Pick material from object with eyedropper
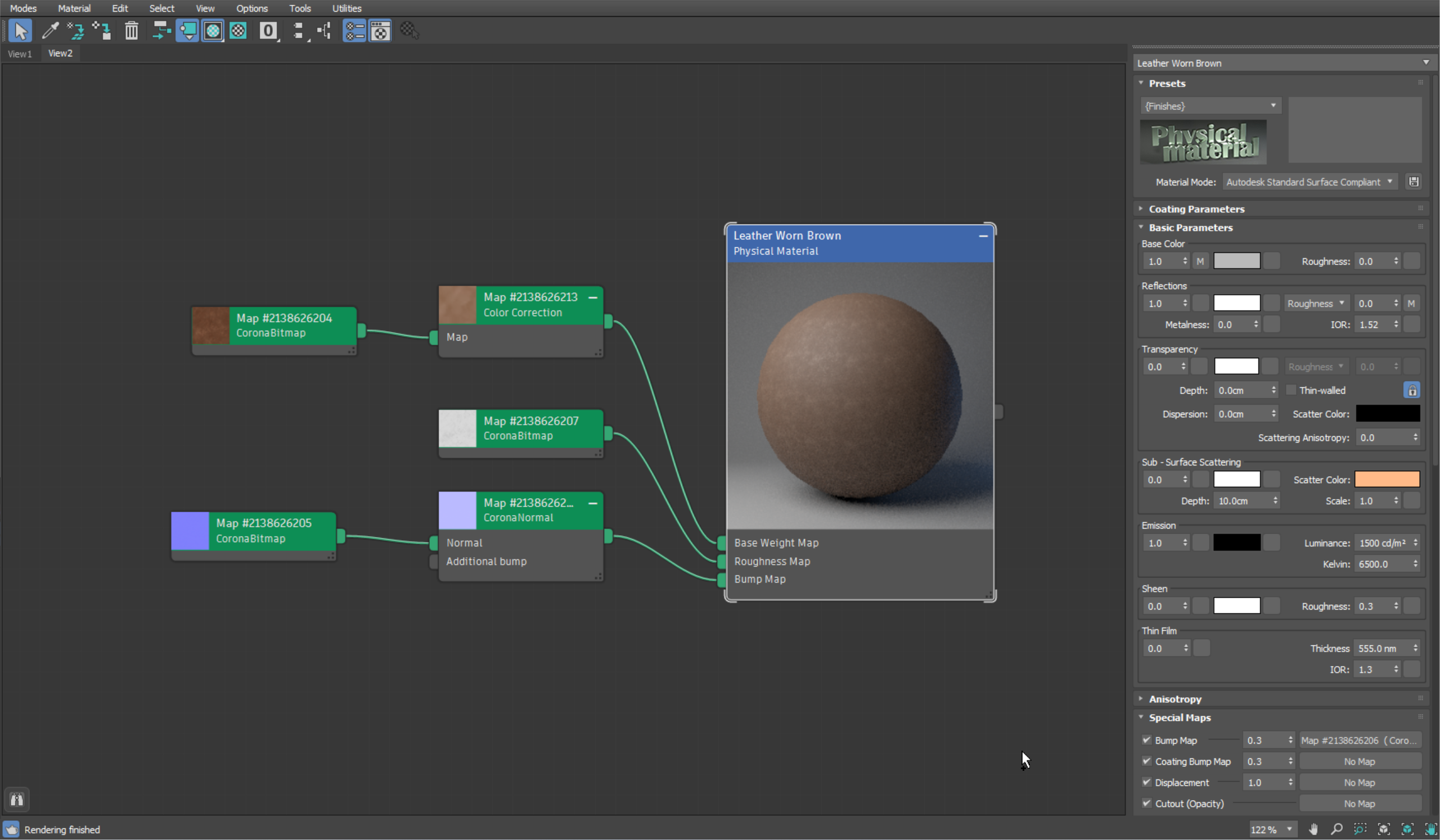 50,30
